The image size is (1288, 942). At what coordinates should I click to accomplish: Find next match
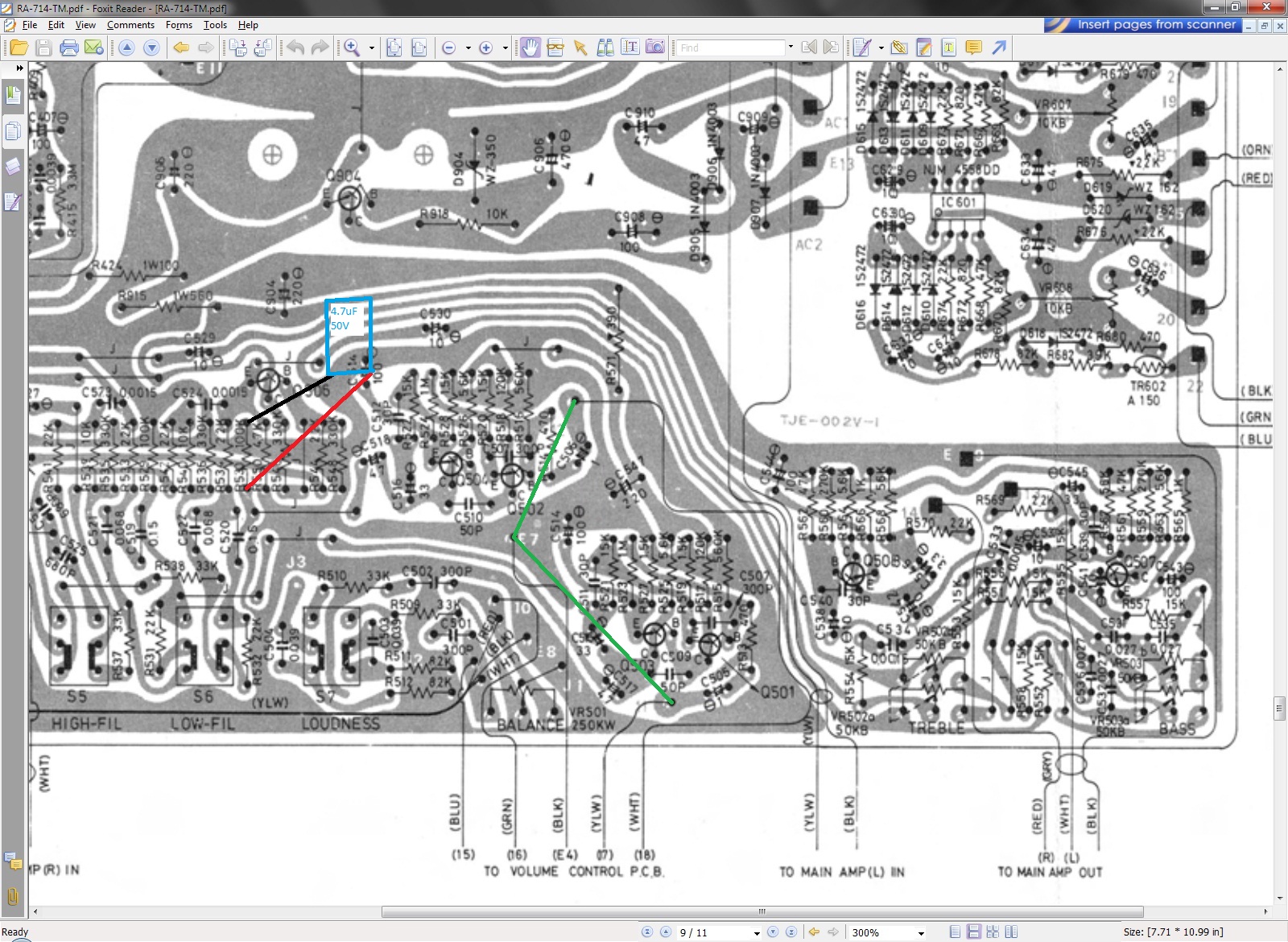coord(832,48)
